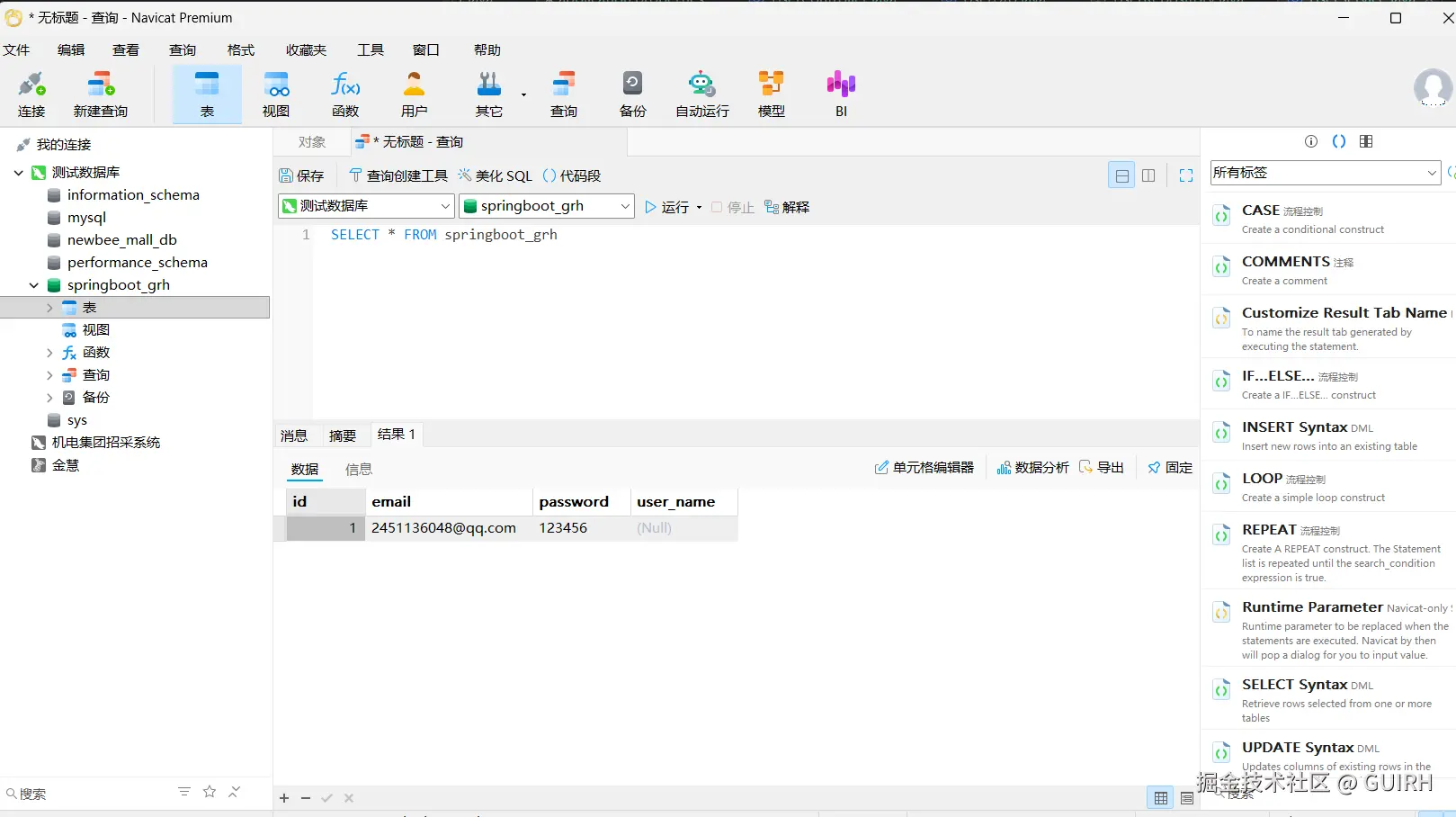Open the 所有标签 tag filter dropdown

coord(1326,173)
